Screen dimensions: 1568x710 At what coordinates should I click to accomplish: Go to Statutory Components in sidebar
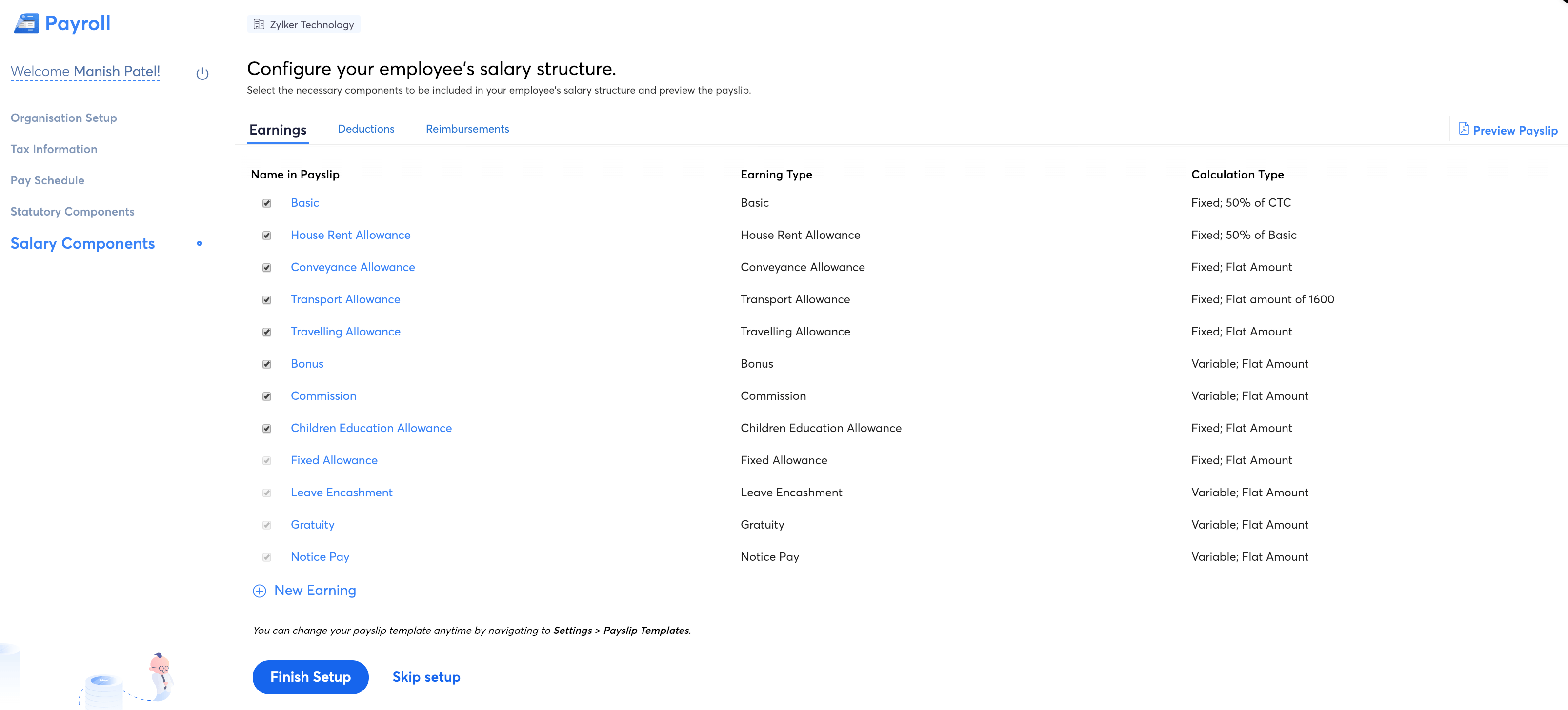point(72,212)
